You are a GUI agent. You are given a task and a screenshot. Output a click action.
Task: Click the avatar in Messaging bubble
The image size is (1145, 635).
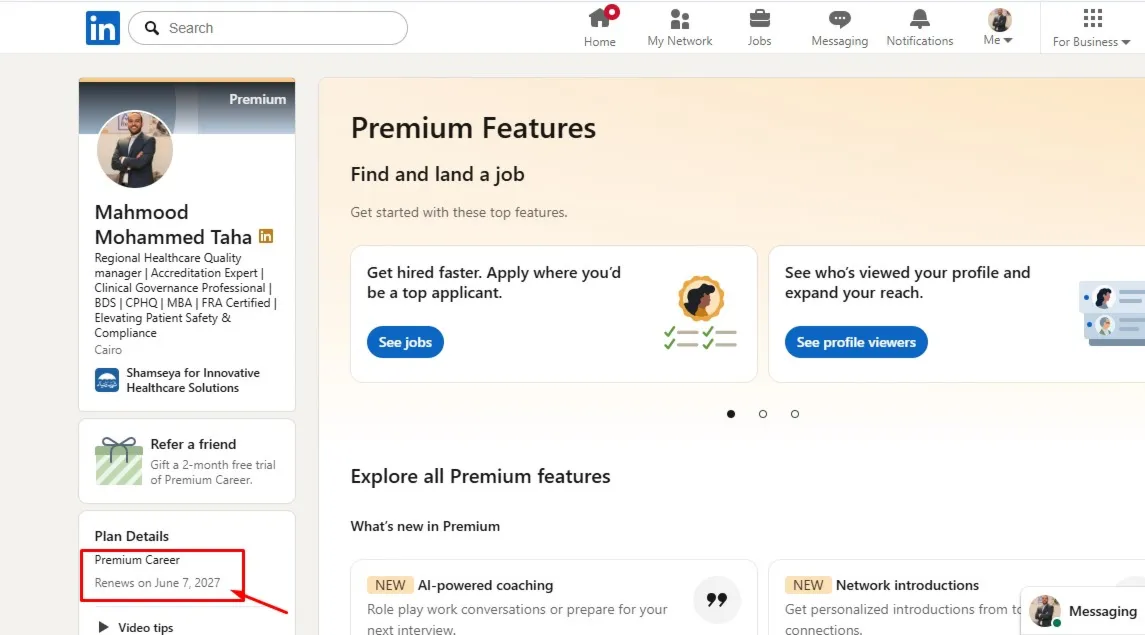pos(1045,611)
